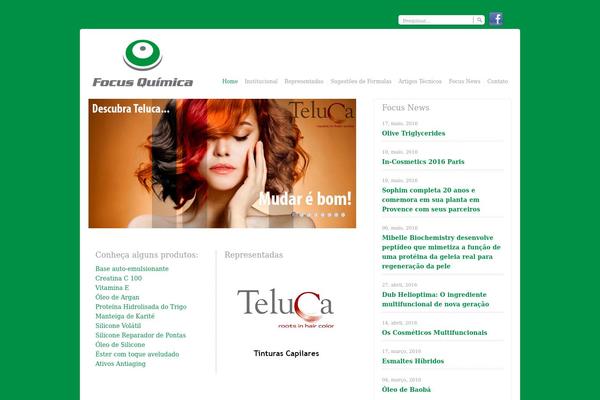Open the Contato menu item
Viewport: 600px width, 400px height.
(497, 81)
